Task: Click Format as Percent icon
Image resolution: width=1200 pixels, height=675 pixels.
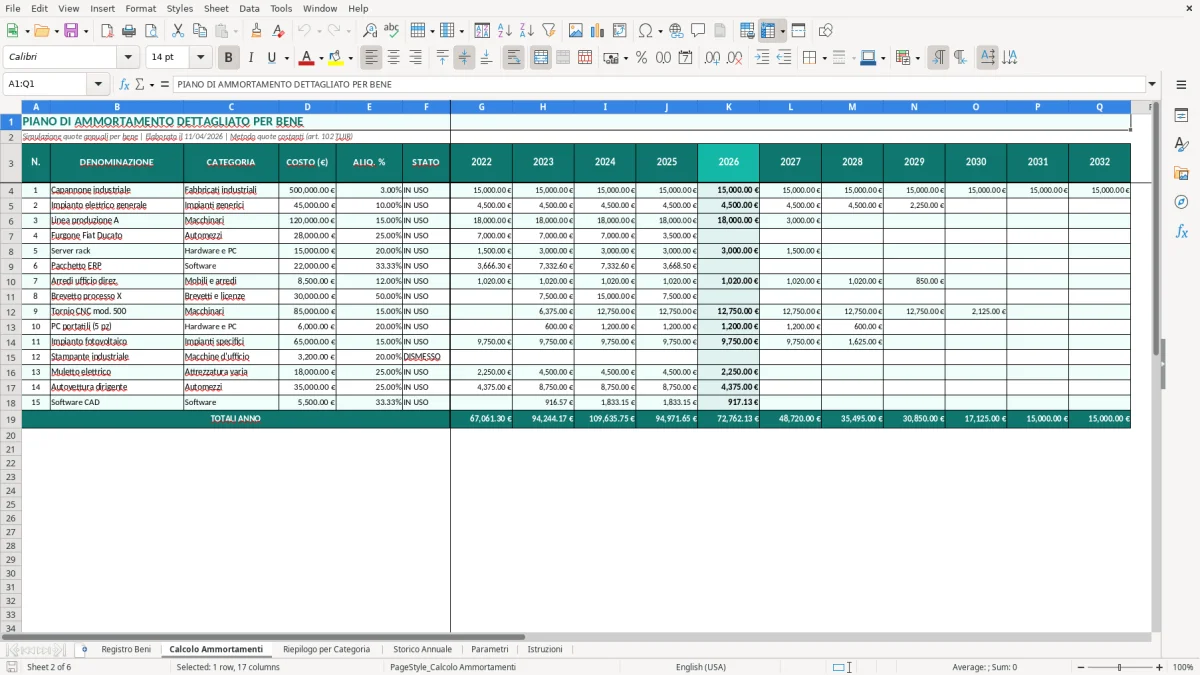Action: coord(641,58)
